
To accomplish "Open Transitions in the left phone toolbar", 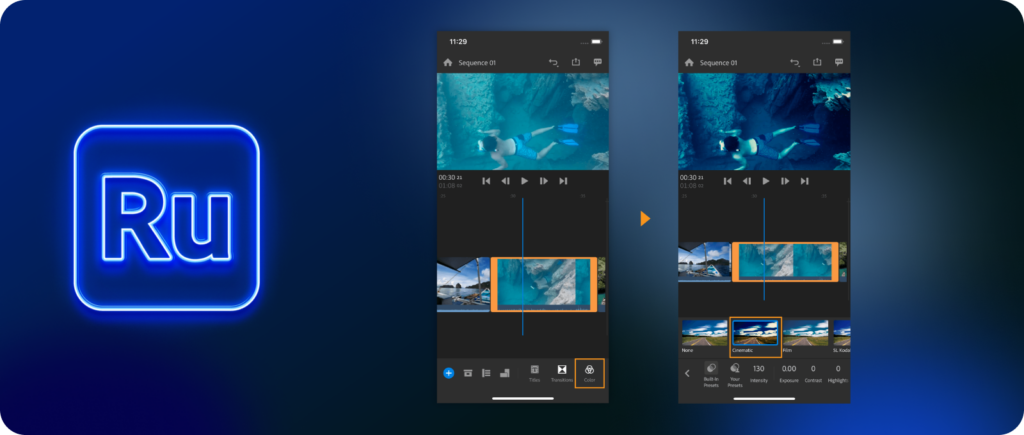I will pyautogui.click(x=562, y=373).
